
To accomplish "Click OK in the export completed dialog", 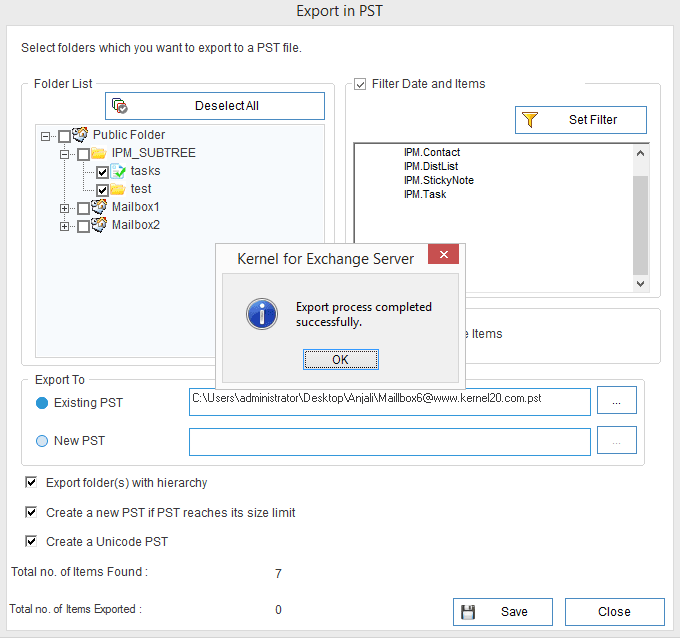I will [x=340, y=360].
